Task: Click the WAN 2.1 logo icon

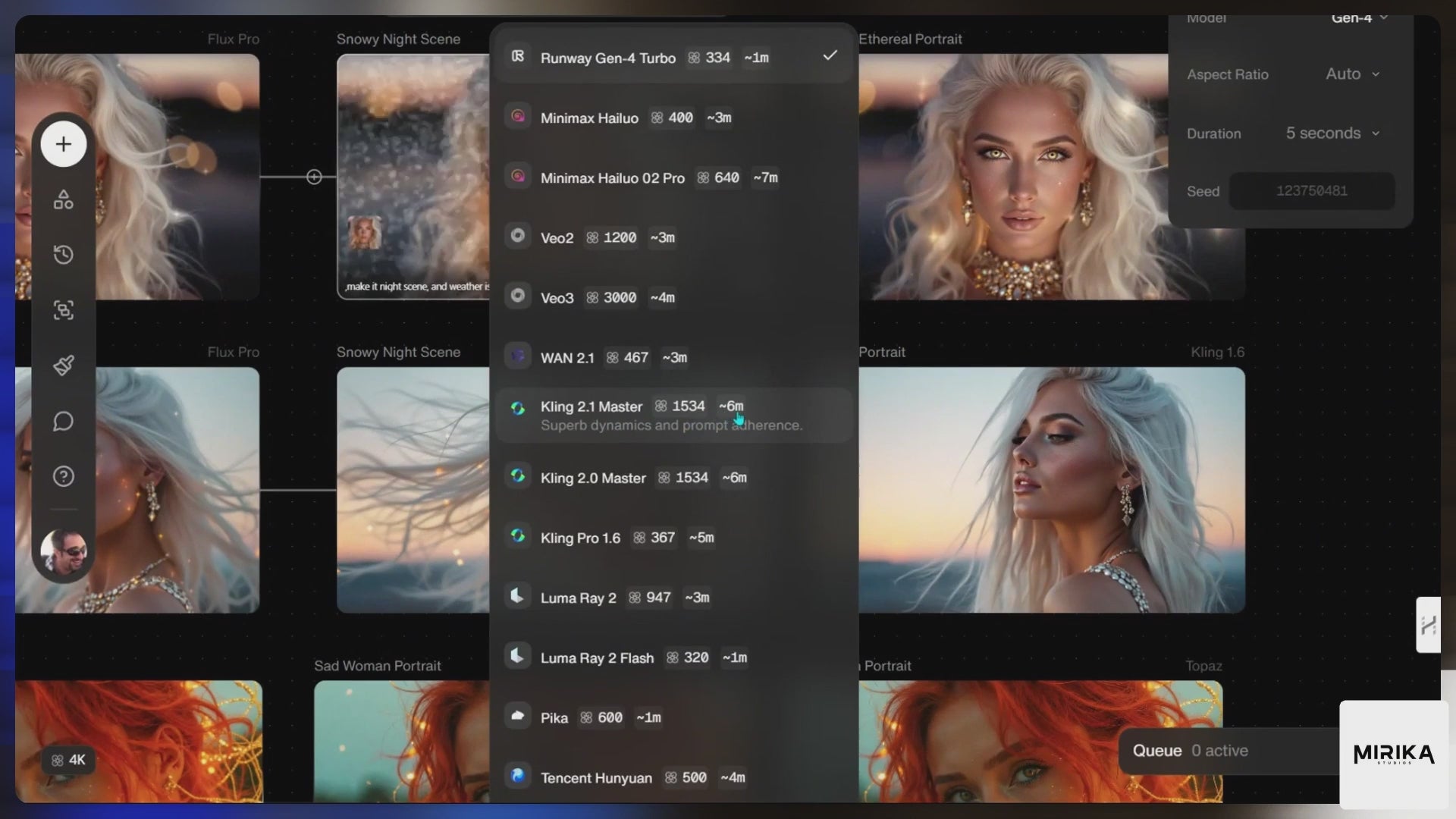Action: pos(518,356)
